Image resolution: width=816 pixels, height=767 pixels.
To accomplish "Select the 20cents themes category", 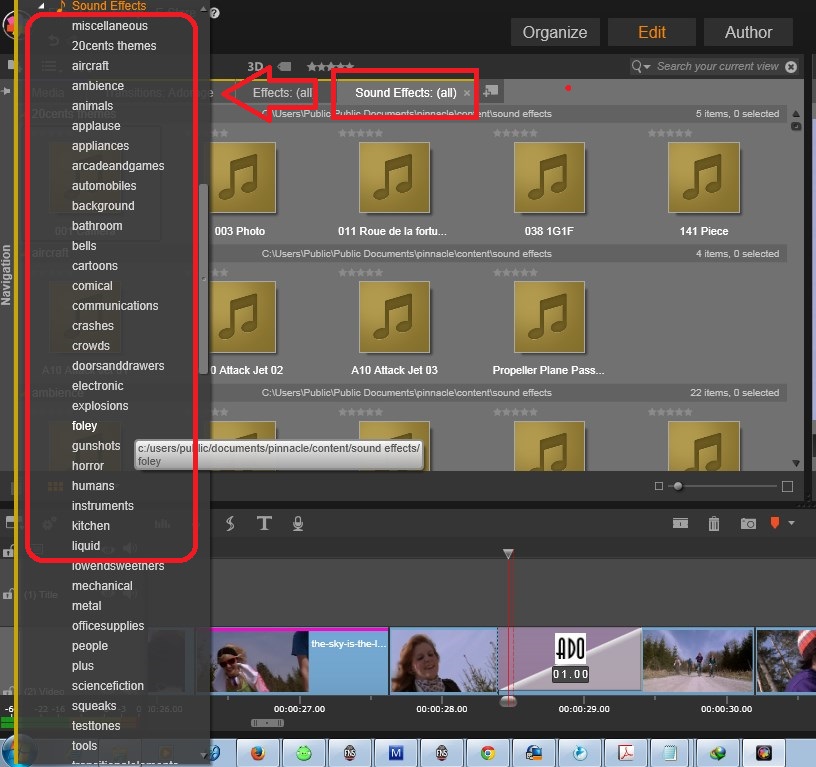I will (114, 46).
